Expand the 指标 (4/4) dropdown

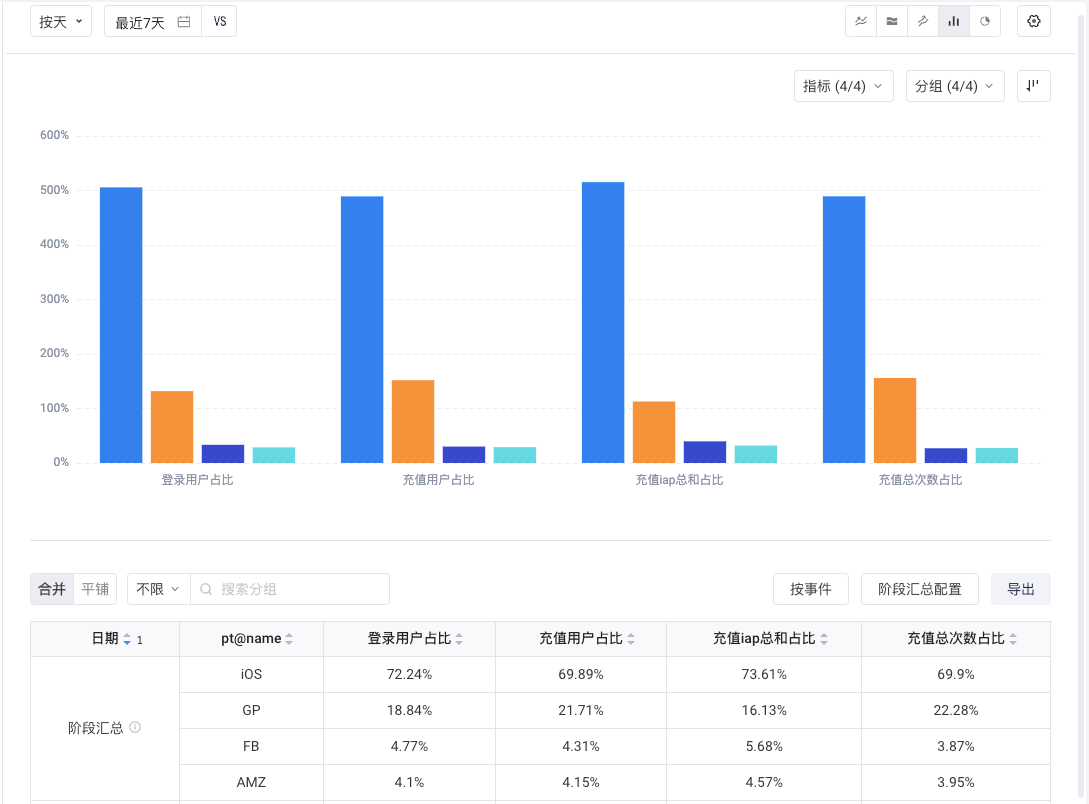tap(843, 86)
